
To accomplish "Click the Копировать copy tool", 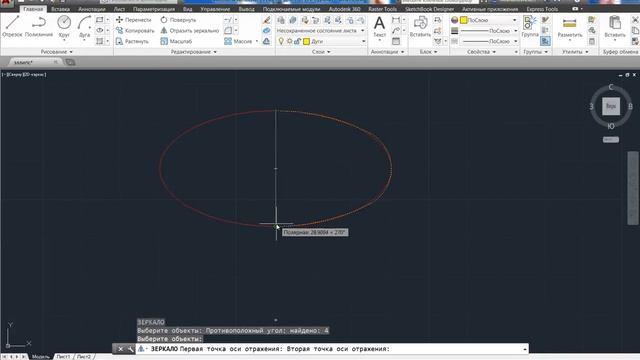I will pos(135,31).
